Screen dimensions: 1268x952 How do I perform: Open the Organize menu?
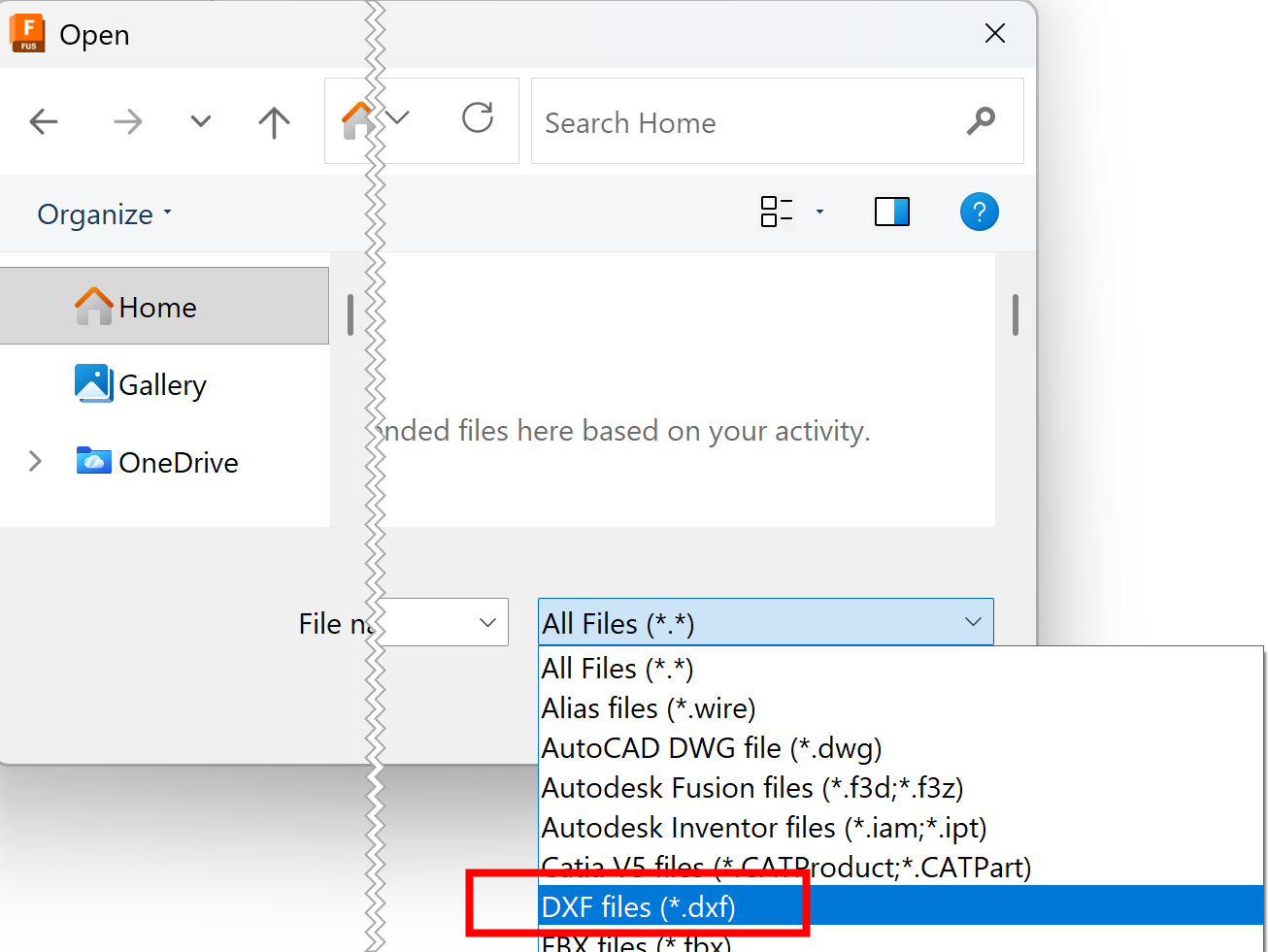pyautogui.click(x=97, y=214)
